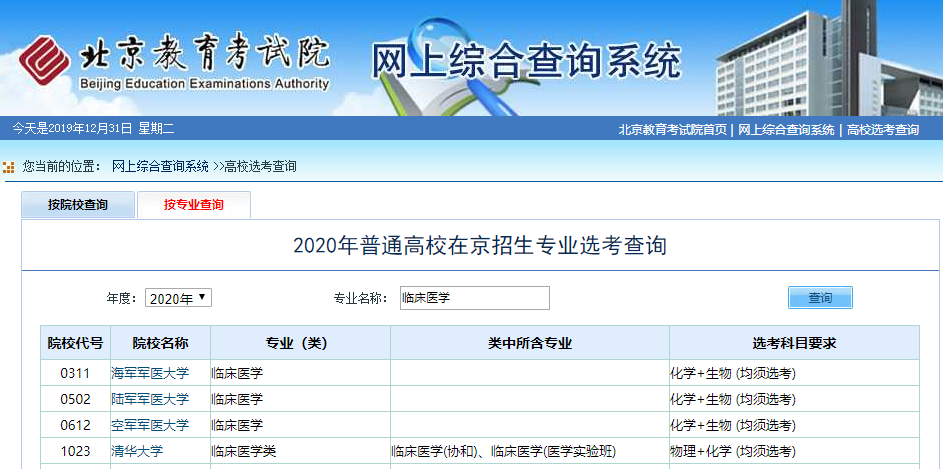Switch to the 按院校查询 tab
Viewport: 943px width, 469px height.
point(78,205)
